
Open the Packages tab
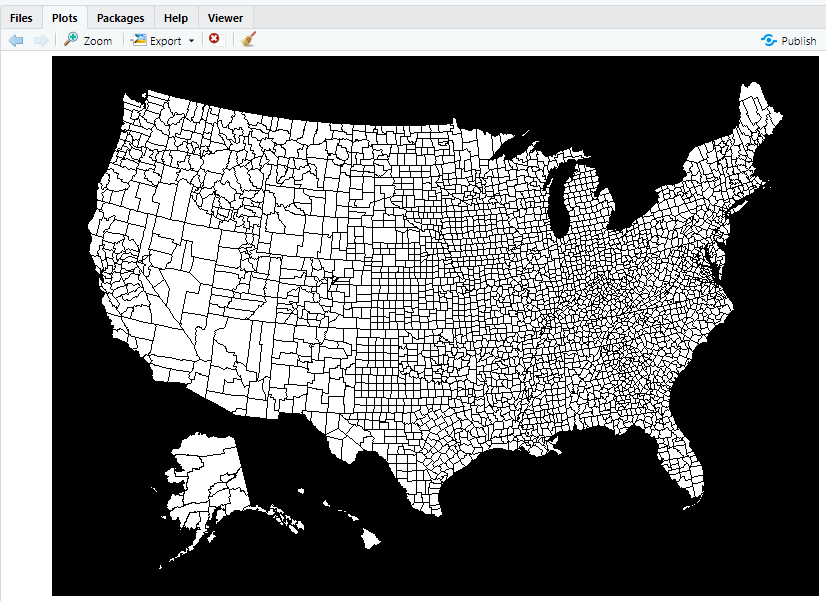point(121,18)
